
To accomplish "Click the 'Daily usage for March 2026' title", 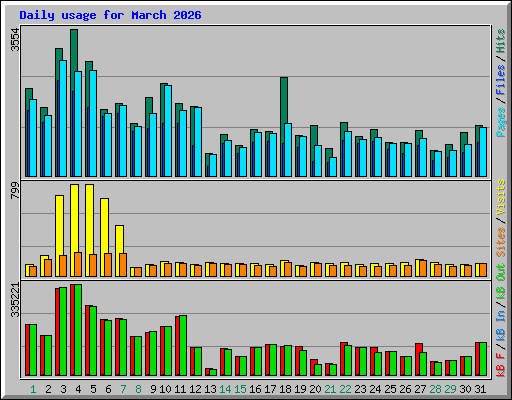I will (110, 15).
